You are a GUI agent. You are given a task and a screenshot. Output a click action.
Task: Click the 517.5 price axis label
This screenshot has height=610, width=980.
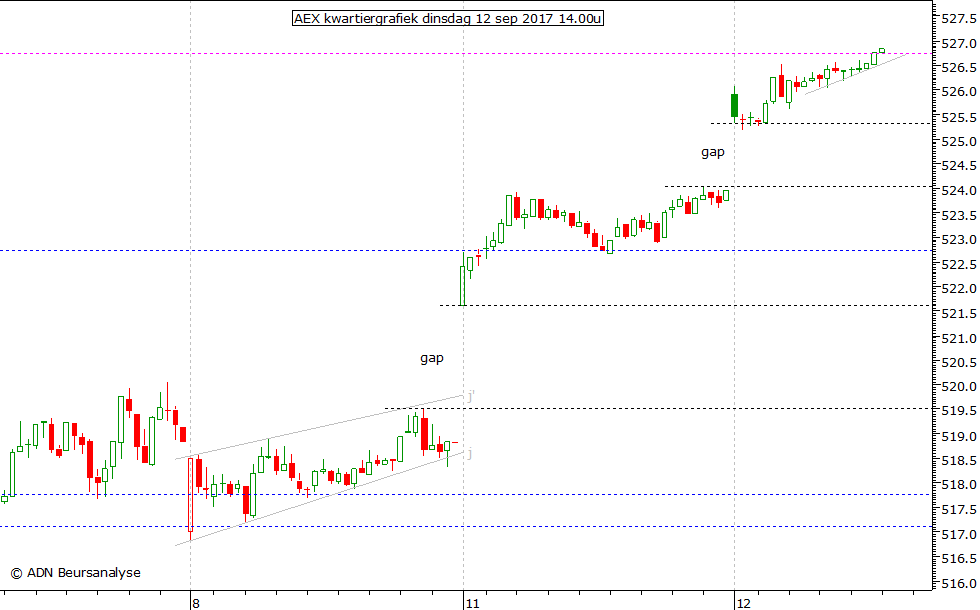point(959,510)
